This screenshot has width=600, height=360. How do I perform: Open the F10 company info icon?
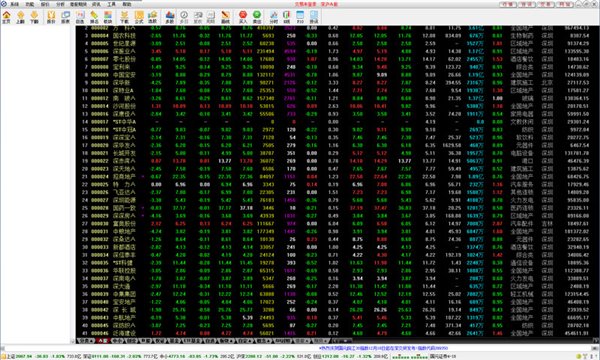[300, 17]
